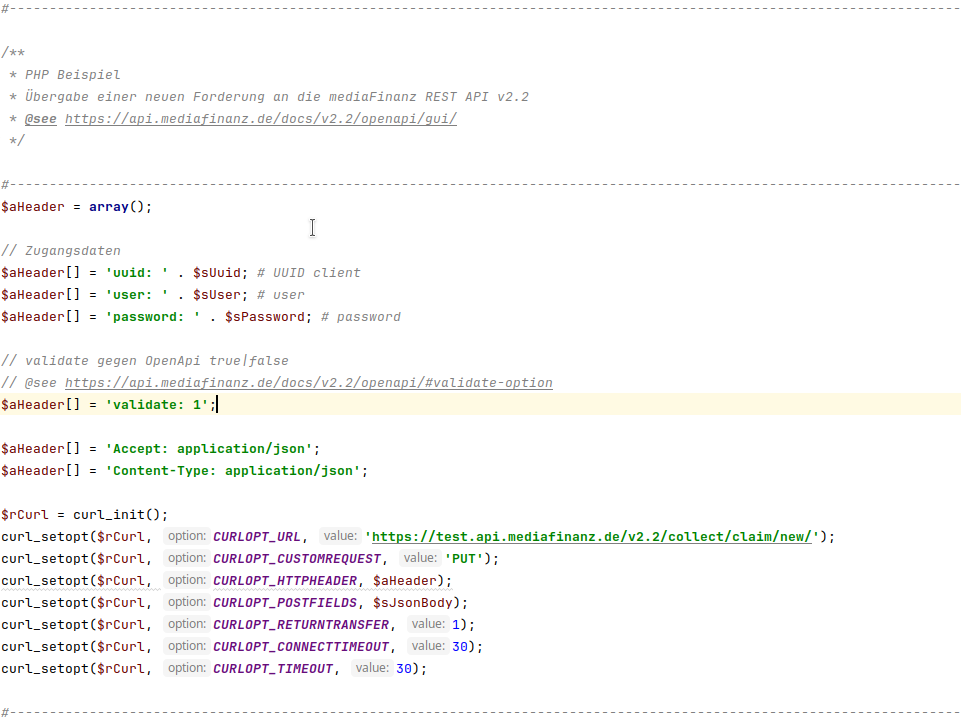This screenshot has height=724, width=961.
Task: Click the 'Accept: application/json' string
Action: tap(209, 449)
